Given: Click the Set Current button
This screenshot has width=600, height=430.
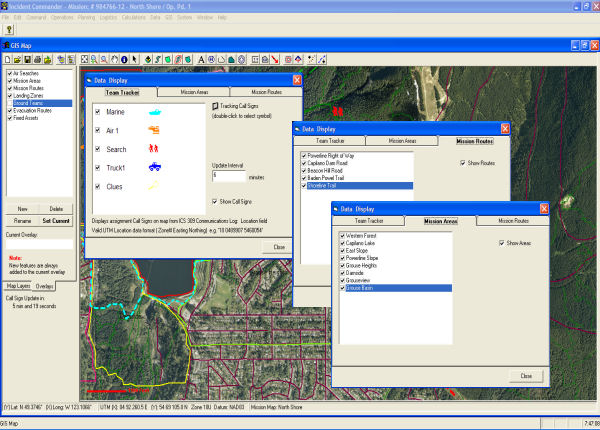Looking at the screenshot, I should coord(56,221).
